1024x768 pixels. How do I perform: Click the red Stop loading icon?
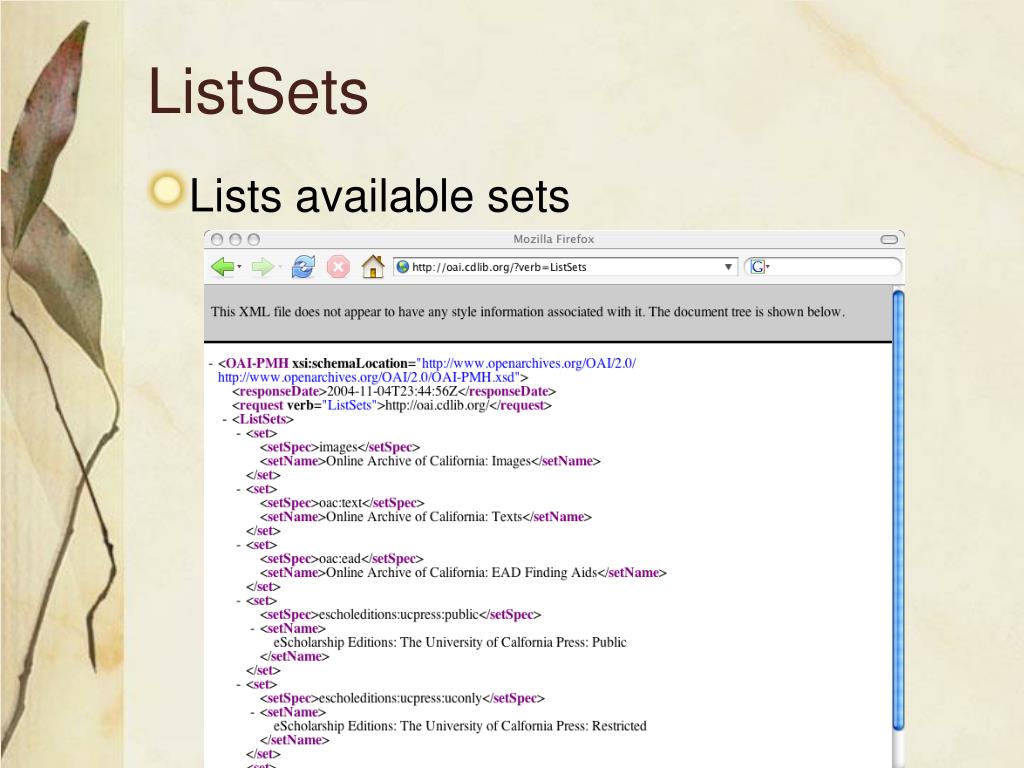(x=338, y=266)
